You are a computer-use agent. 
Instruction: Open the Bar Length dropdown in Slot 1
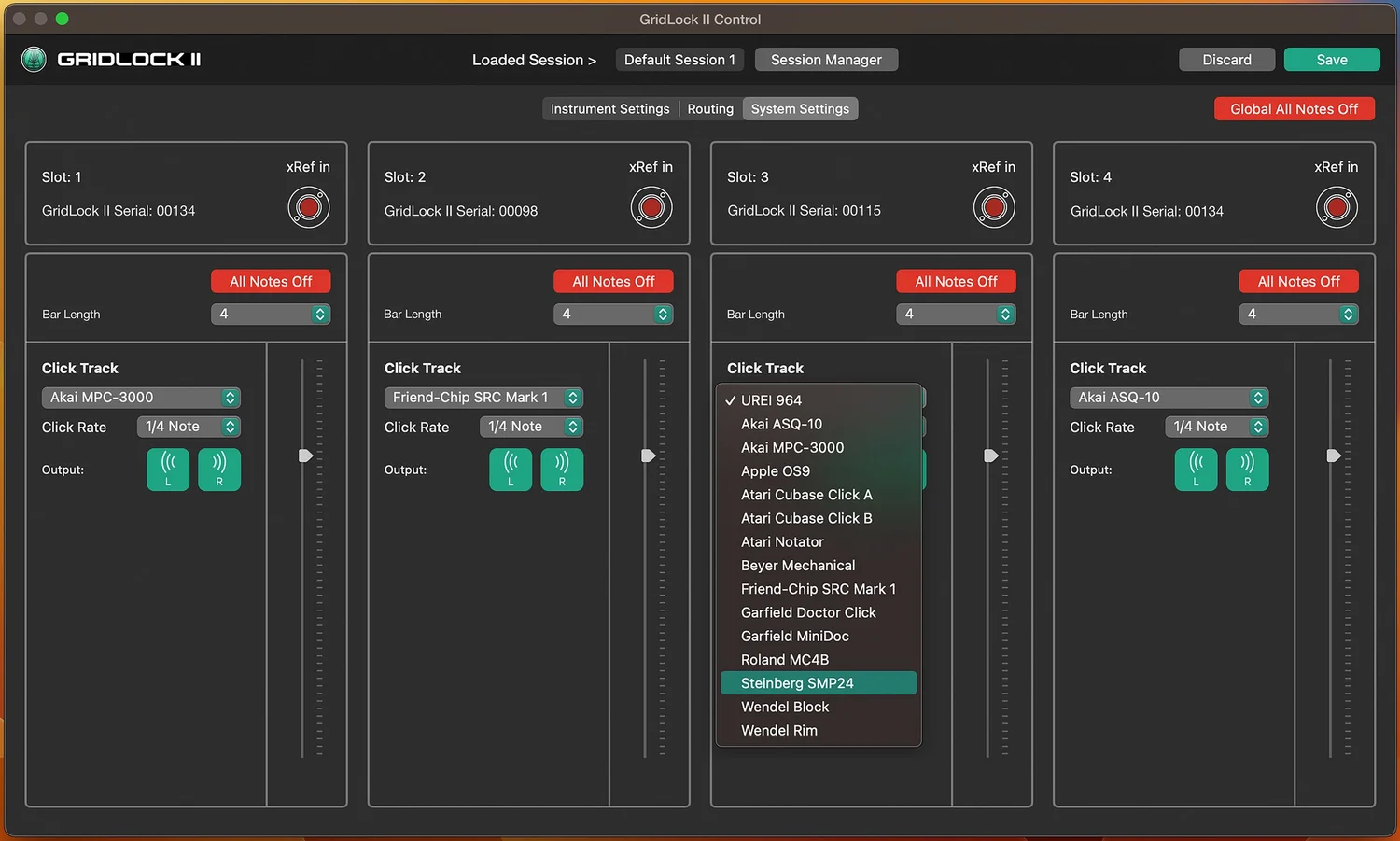point(271,314)
